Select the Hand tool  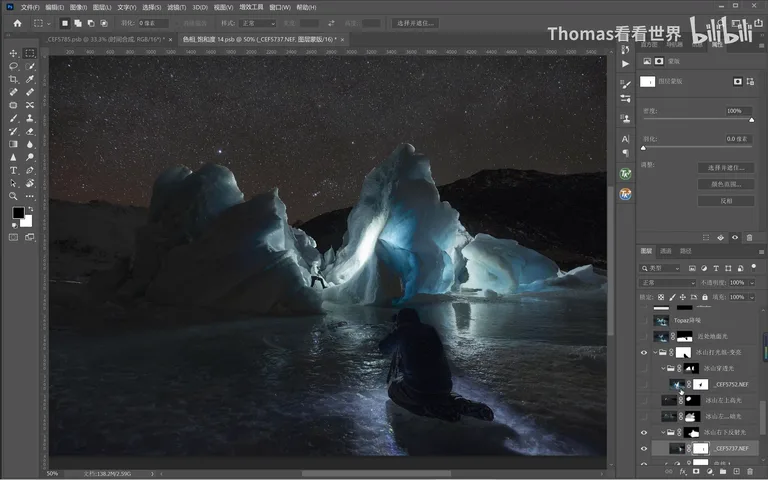click(30, 183)
